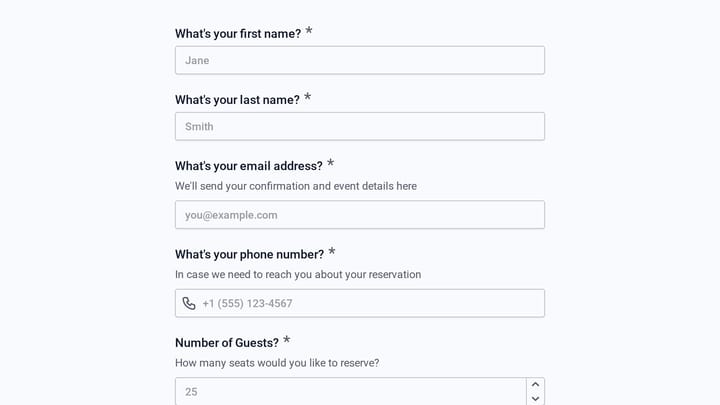Select the number of guests field showing 25
Image resolution: width=720 pixels, height=405 pixels.
(350, 391)
